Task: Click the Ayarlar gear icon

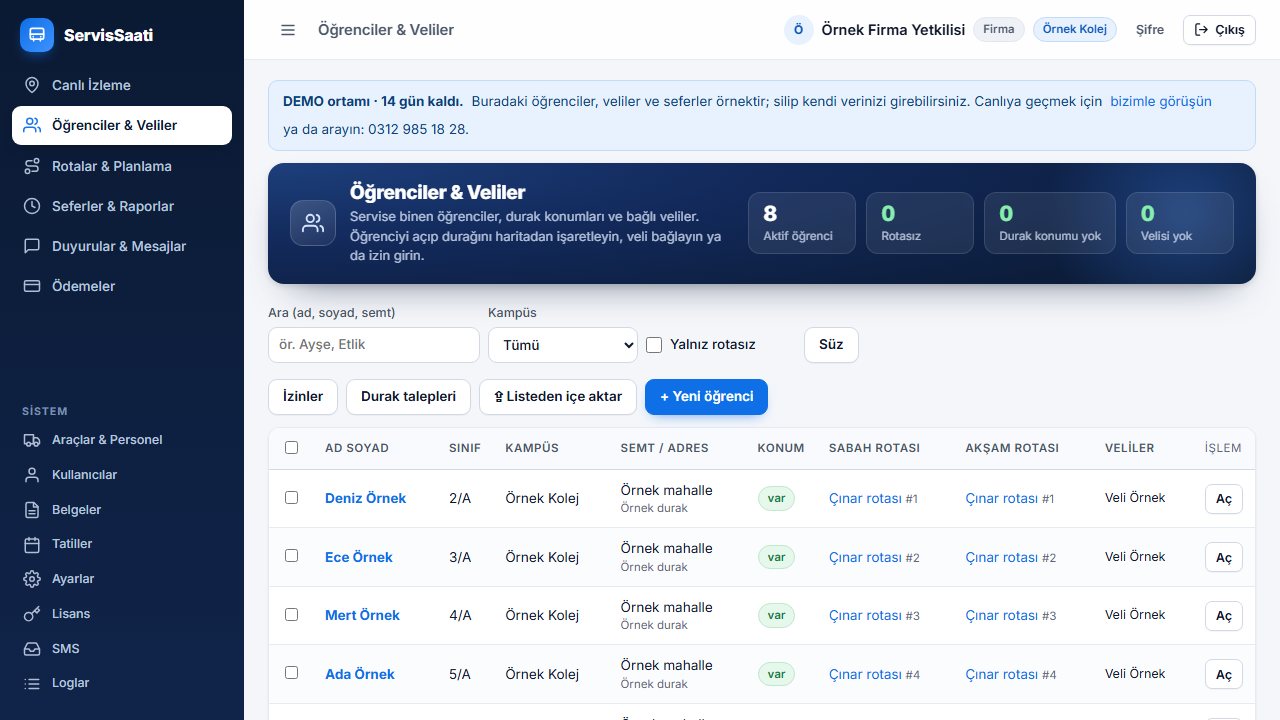Action: tap(32, 579)
